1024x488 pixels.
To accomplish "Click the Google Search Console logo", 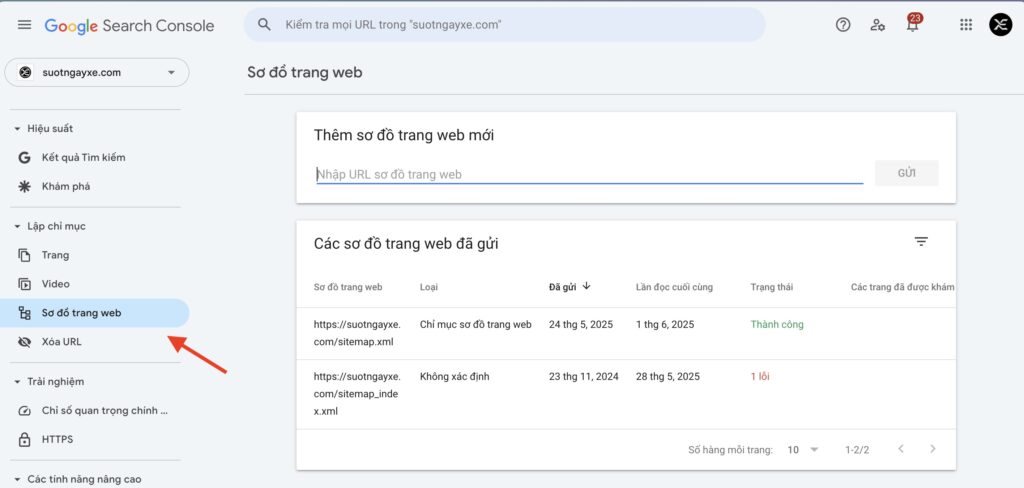I will pyautogui.click(x=129, y=25).
